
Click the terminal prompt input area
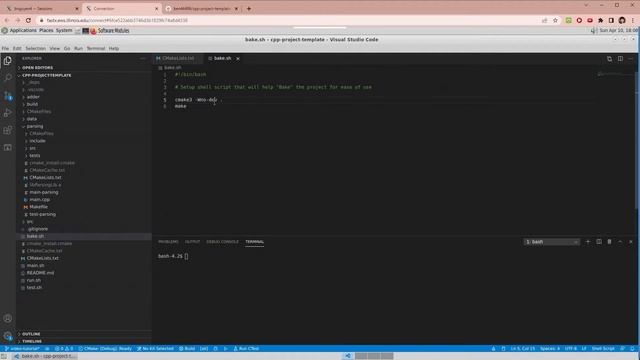(x=186, y=256)
